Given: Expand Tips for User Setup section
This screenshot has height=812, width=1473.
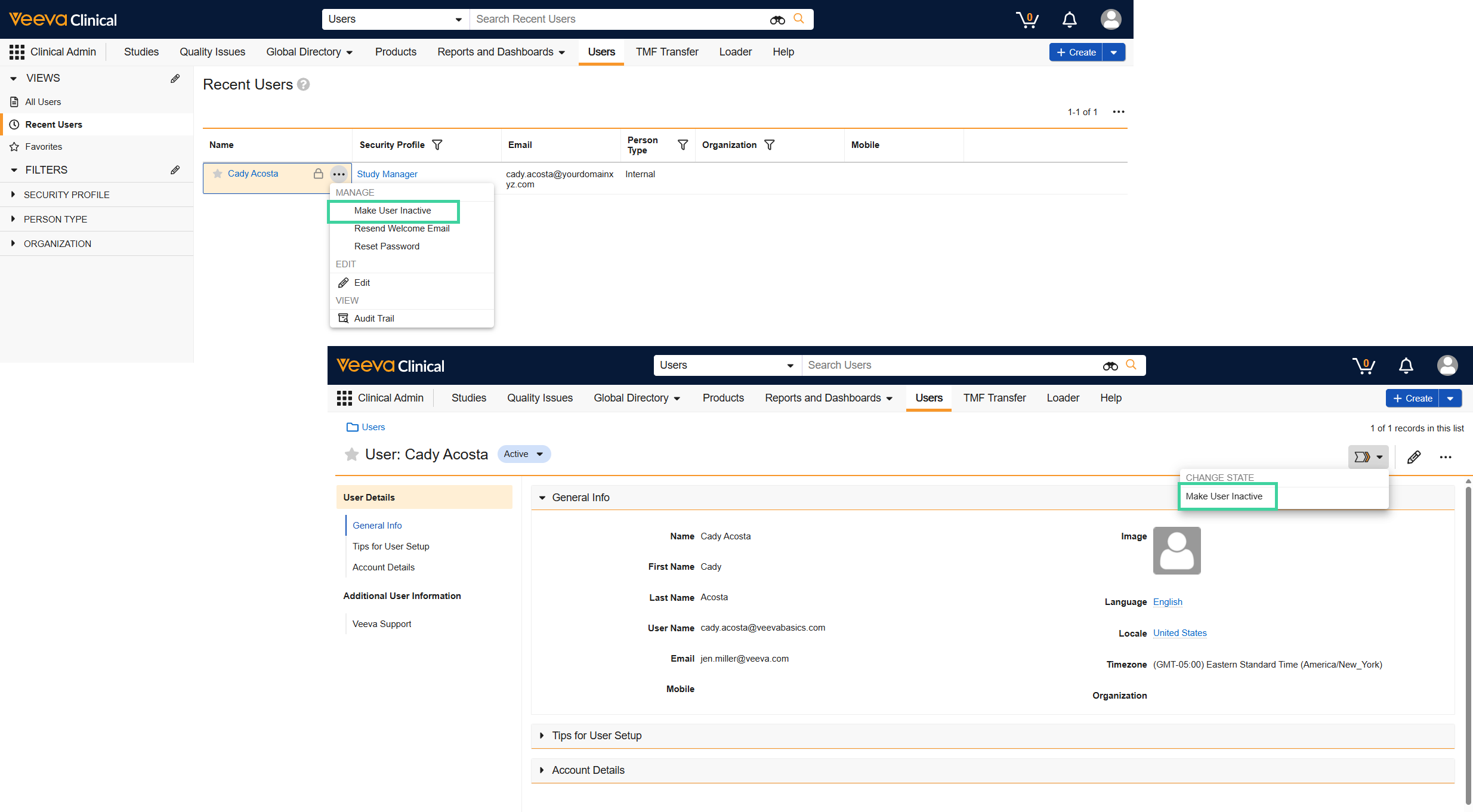Looking at the screenshot, I should 542,736.
